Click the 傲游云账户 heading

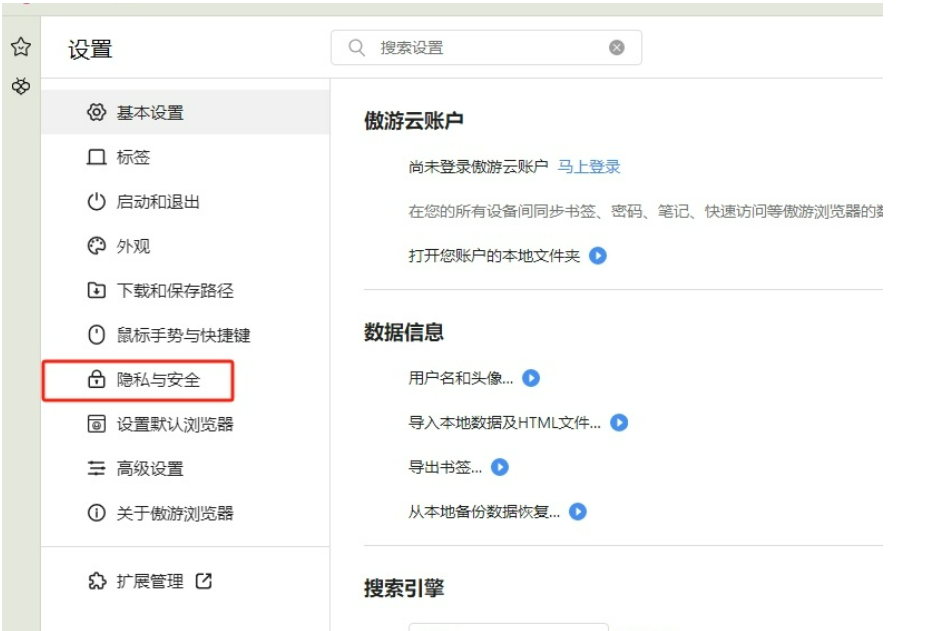pyautogui.click(x=414, y=120)
